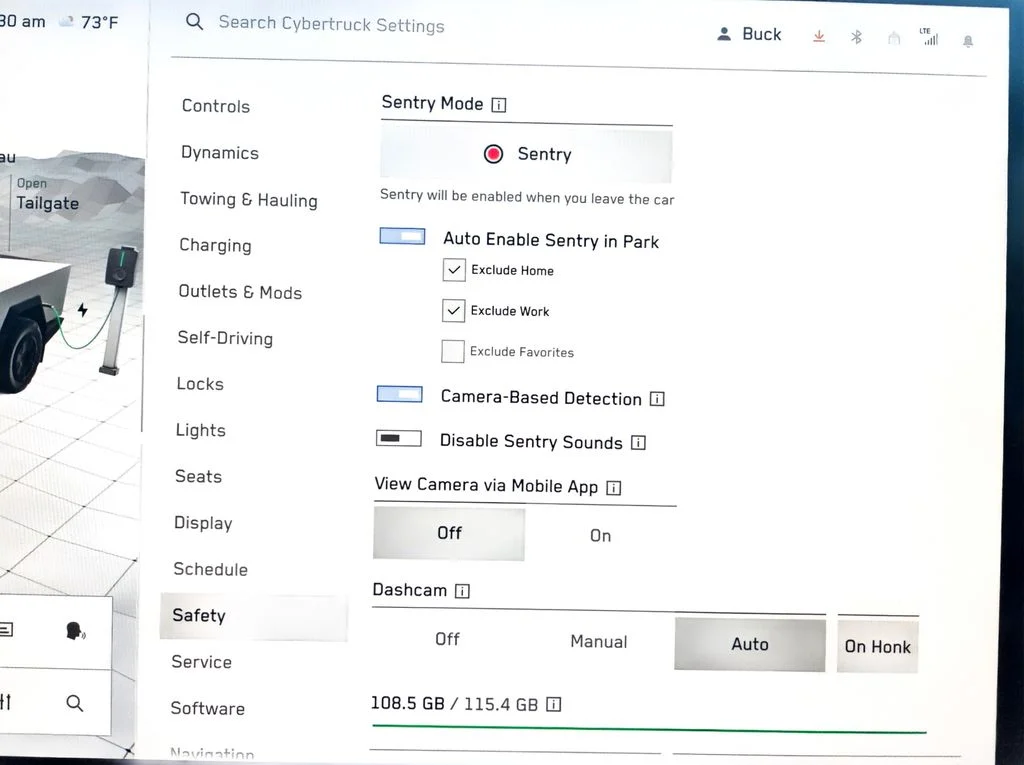
Task: Open the Dynamics settings section
Action: (219, 152)
